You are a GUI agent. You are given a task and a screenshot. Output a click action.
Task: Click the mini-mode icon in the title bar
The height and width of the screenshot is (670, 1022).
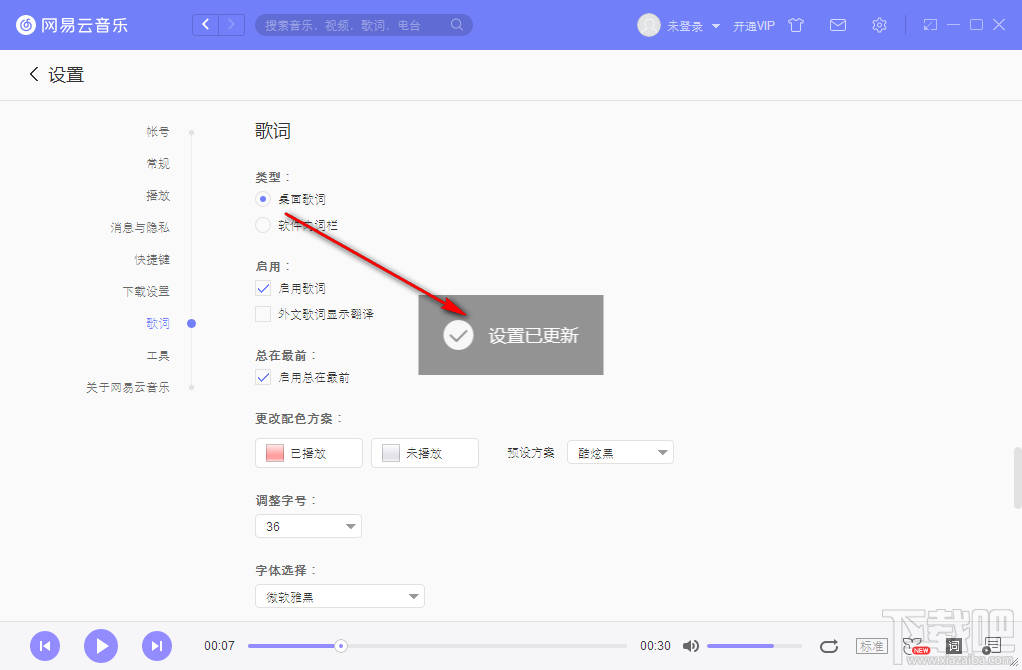coord(930,24)
